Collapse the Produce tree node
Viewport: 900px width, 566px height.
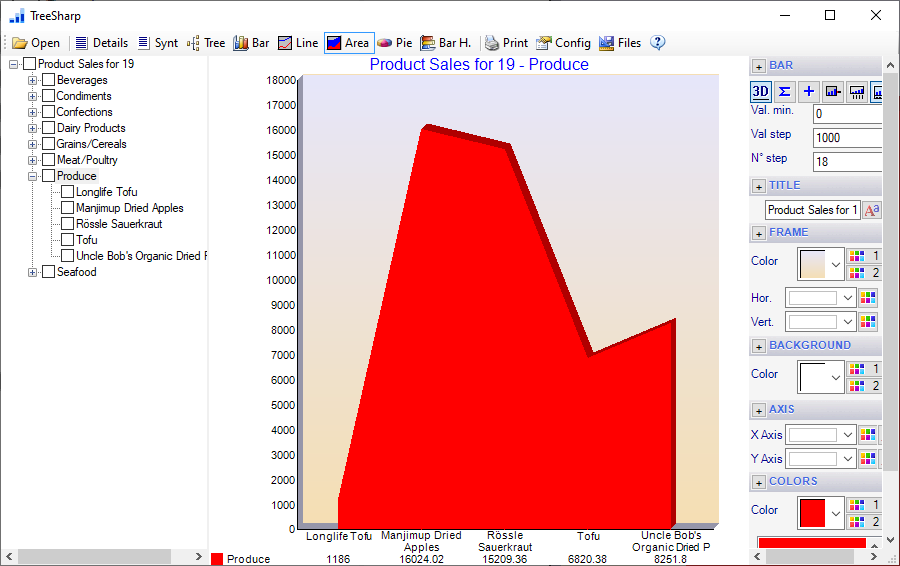point(32,176)
